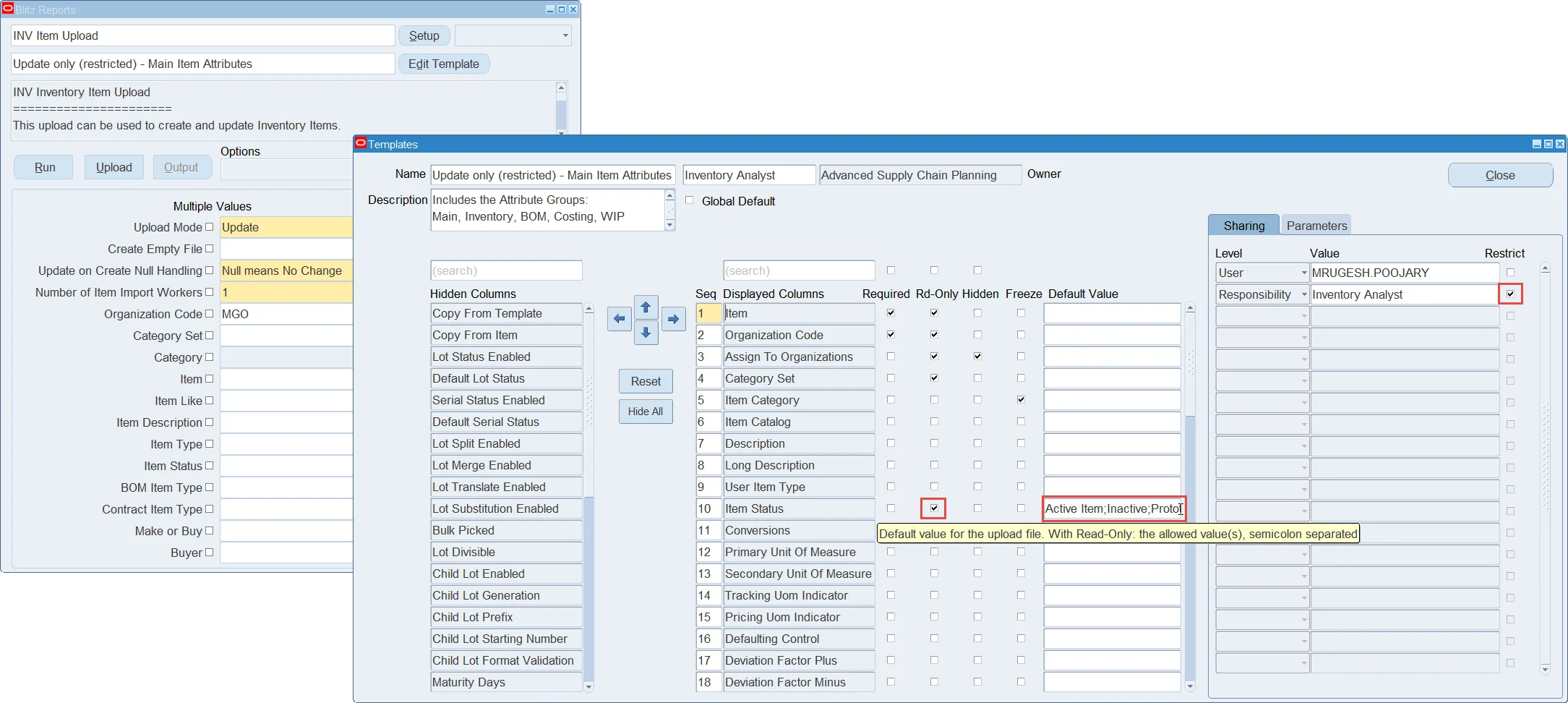Open the Level dropdown showing User
Viewport: 1568px width, 703px height.
(1262, 273)
